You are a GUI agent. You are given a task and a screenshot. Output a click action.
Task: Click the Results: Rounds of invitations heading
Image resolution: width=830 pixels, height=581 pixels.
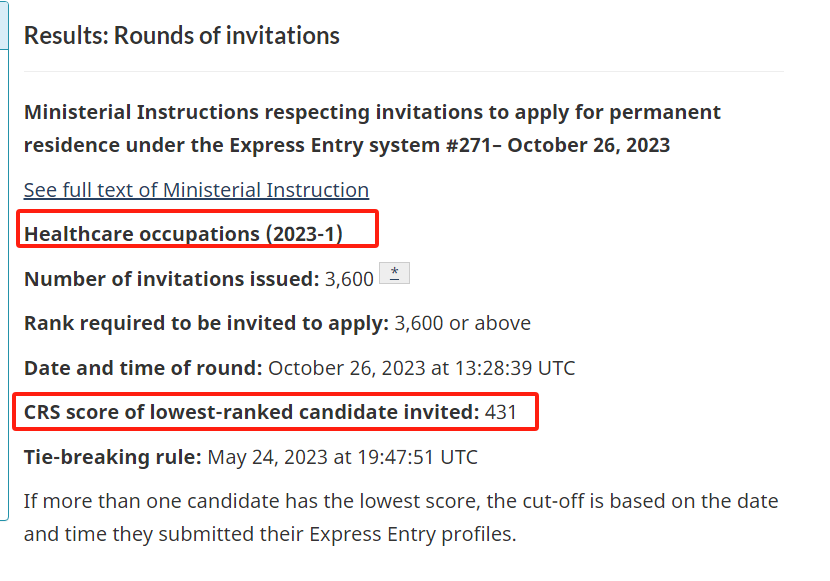pyautogui.click(x=182, y=36)
